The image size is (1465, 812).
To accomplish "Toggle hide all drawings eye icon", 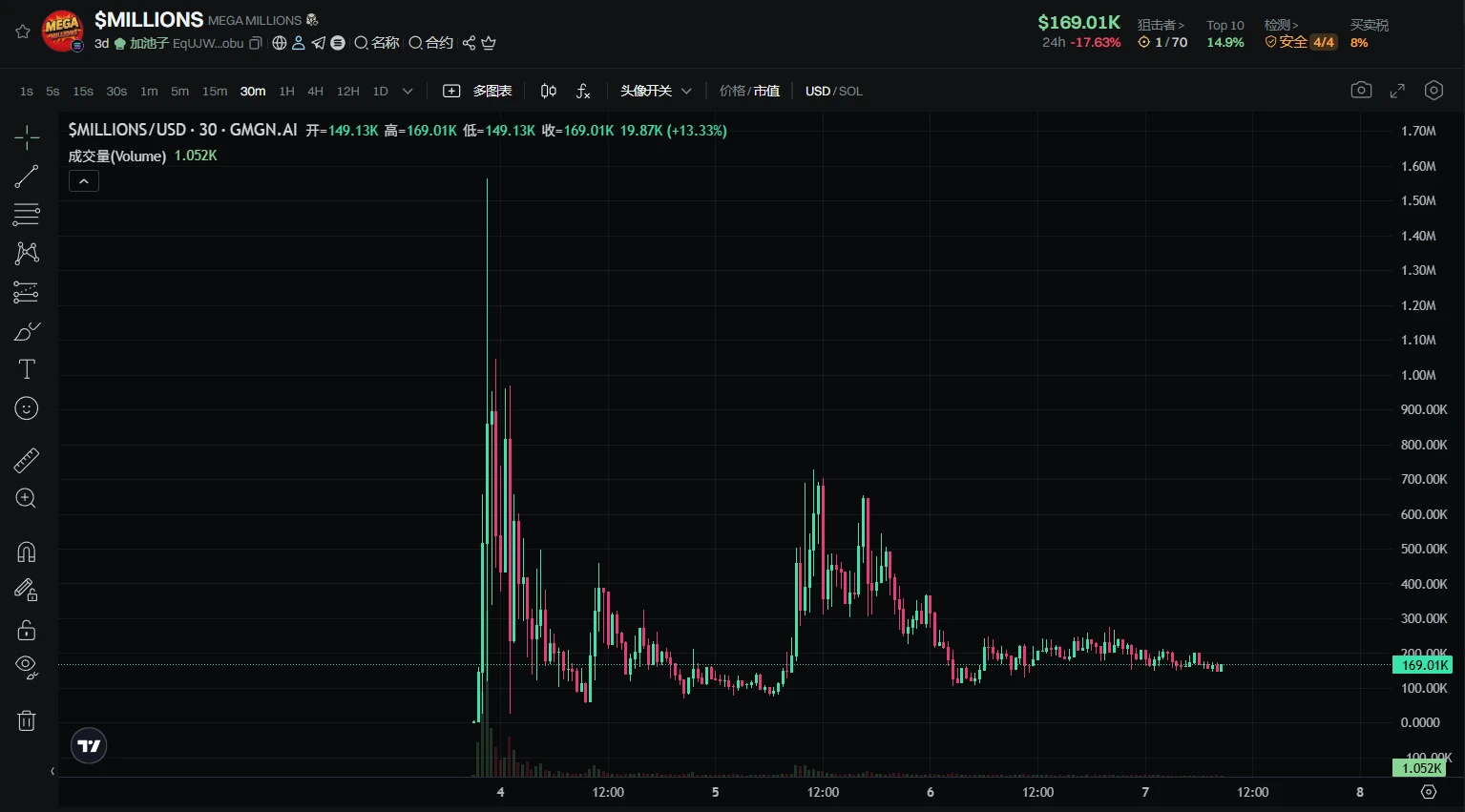I will pos(27,668).
